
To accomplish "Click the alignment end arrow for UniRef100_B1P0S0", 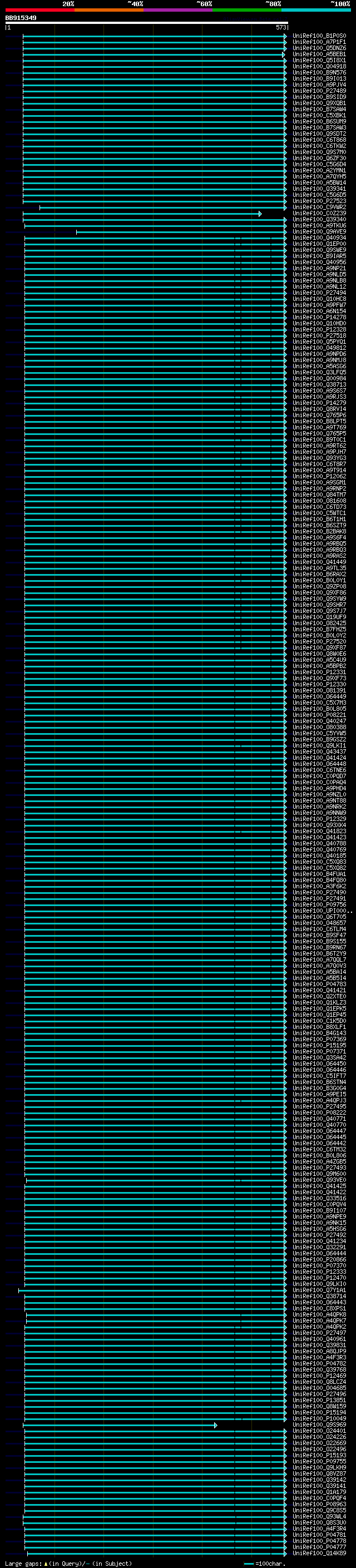I will tap(285, 36).
